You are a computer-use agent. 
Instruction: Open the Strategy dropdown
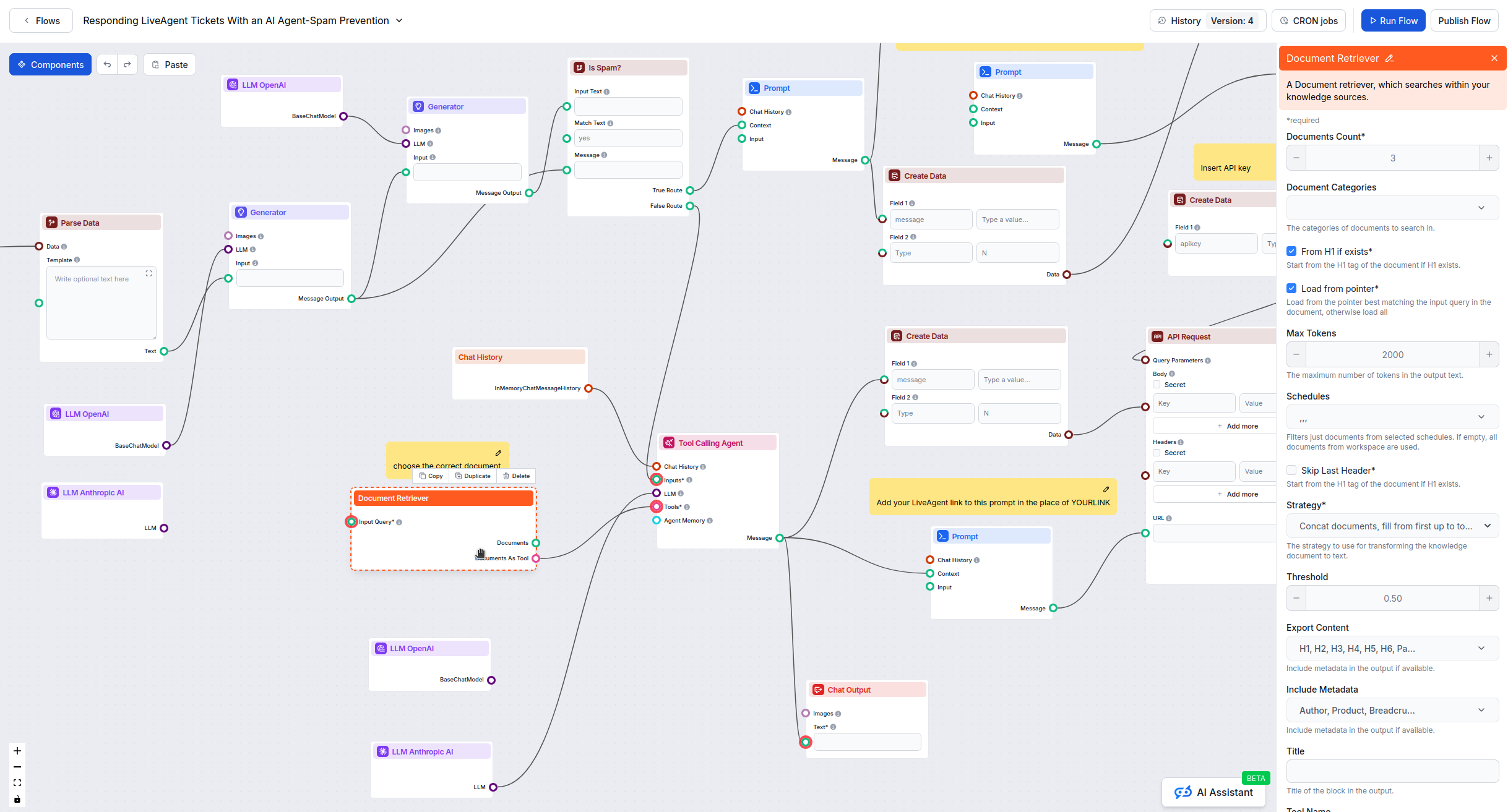(1392, 526)
